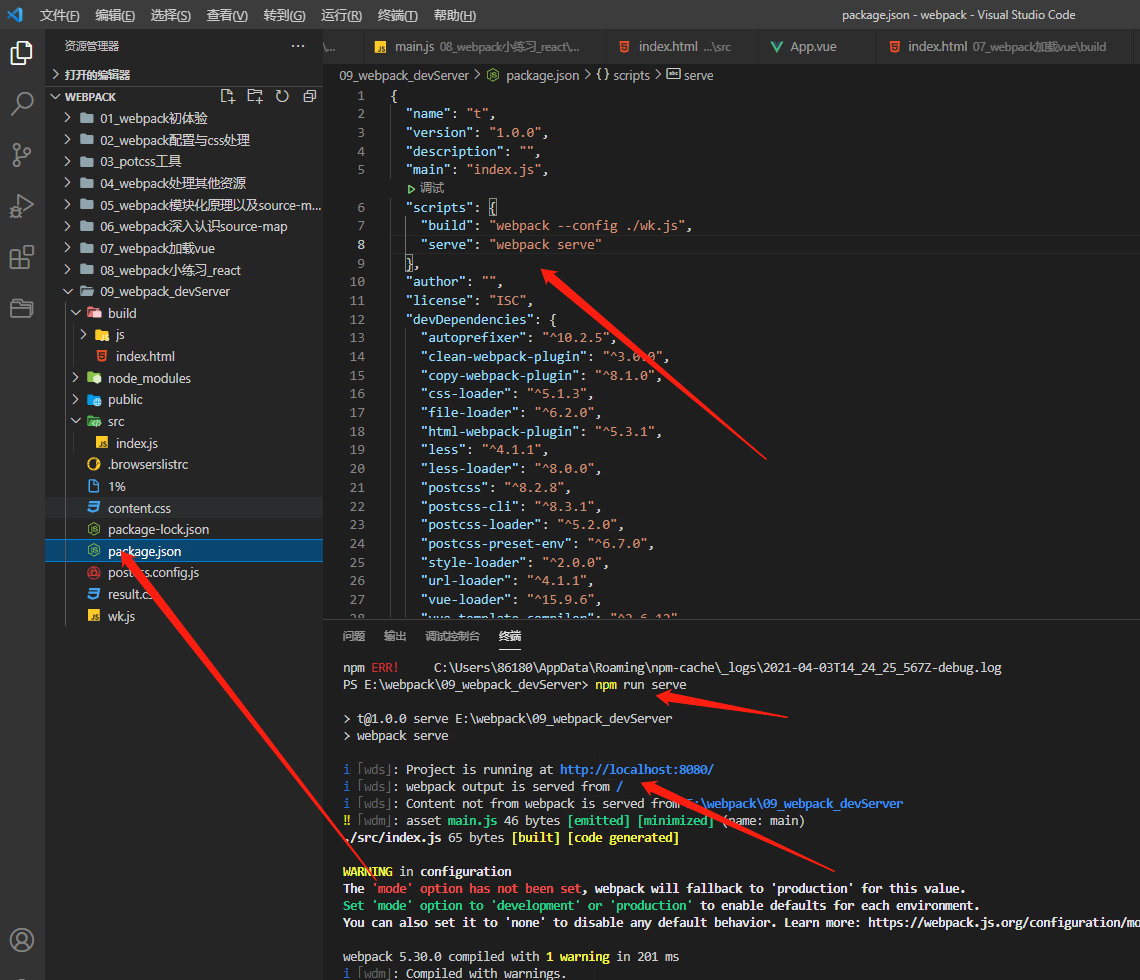This screenshot has width=1140, height=980.
Task: Collapse all folders in the Explorer
Action: coord(308,95)
